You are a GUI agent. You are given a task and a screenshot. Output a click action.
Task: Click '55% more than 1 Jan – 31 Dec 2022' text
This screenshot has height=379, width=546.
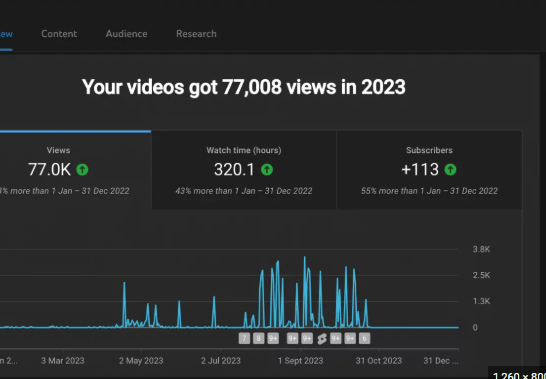(429, 191)
